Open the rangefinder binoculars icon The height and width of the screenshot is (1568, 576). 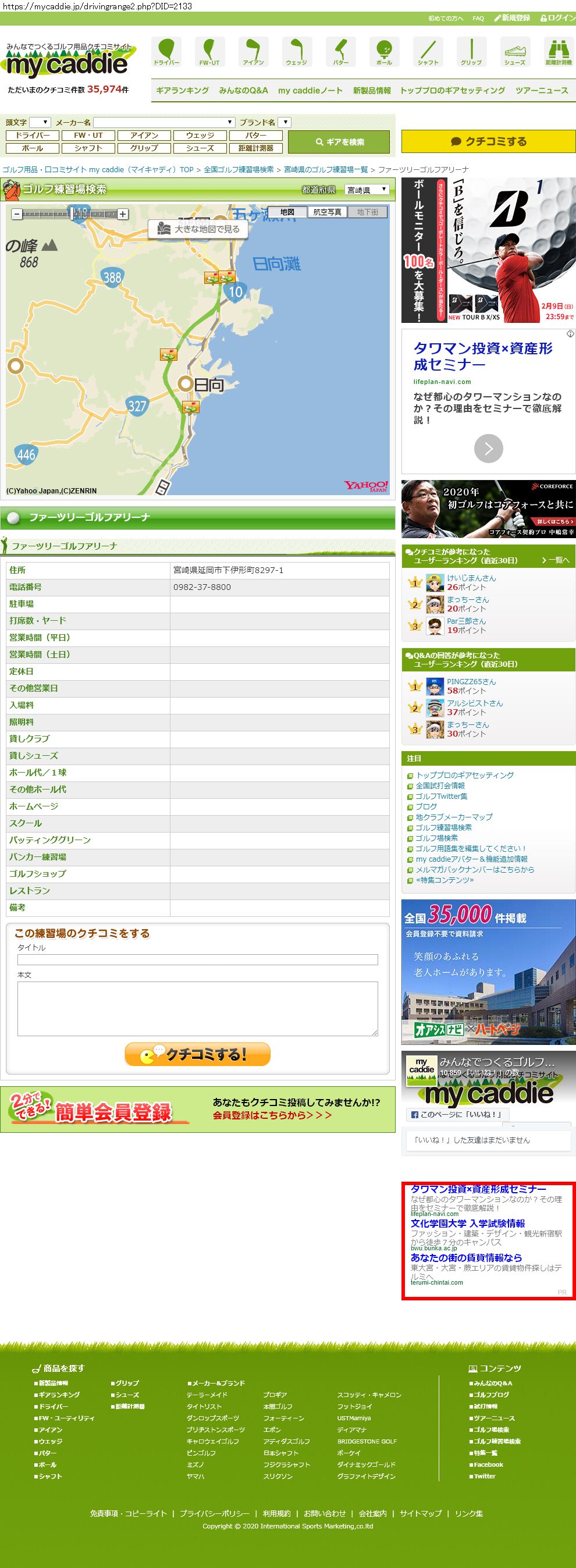(558, 52)
